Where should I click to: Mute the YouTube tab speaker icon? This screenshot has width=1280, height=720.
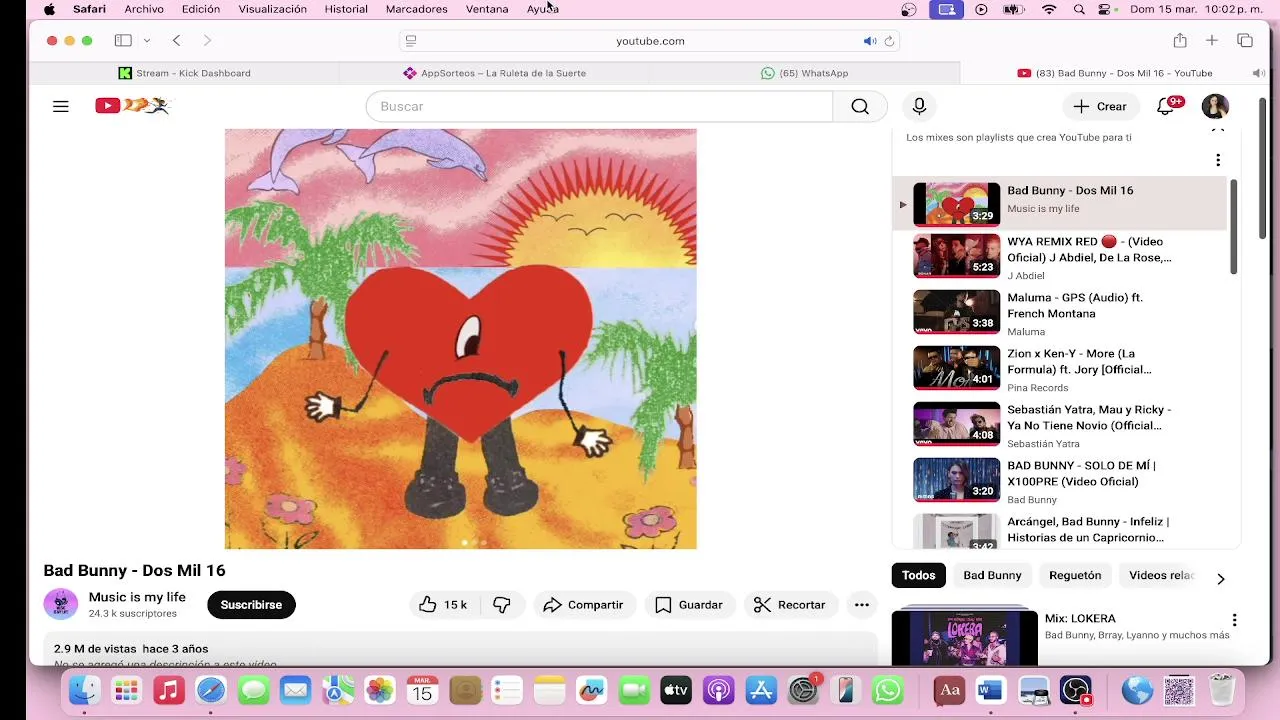pos(1258,73)
